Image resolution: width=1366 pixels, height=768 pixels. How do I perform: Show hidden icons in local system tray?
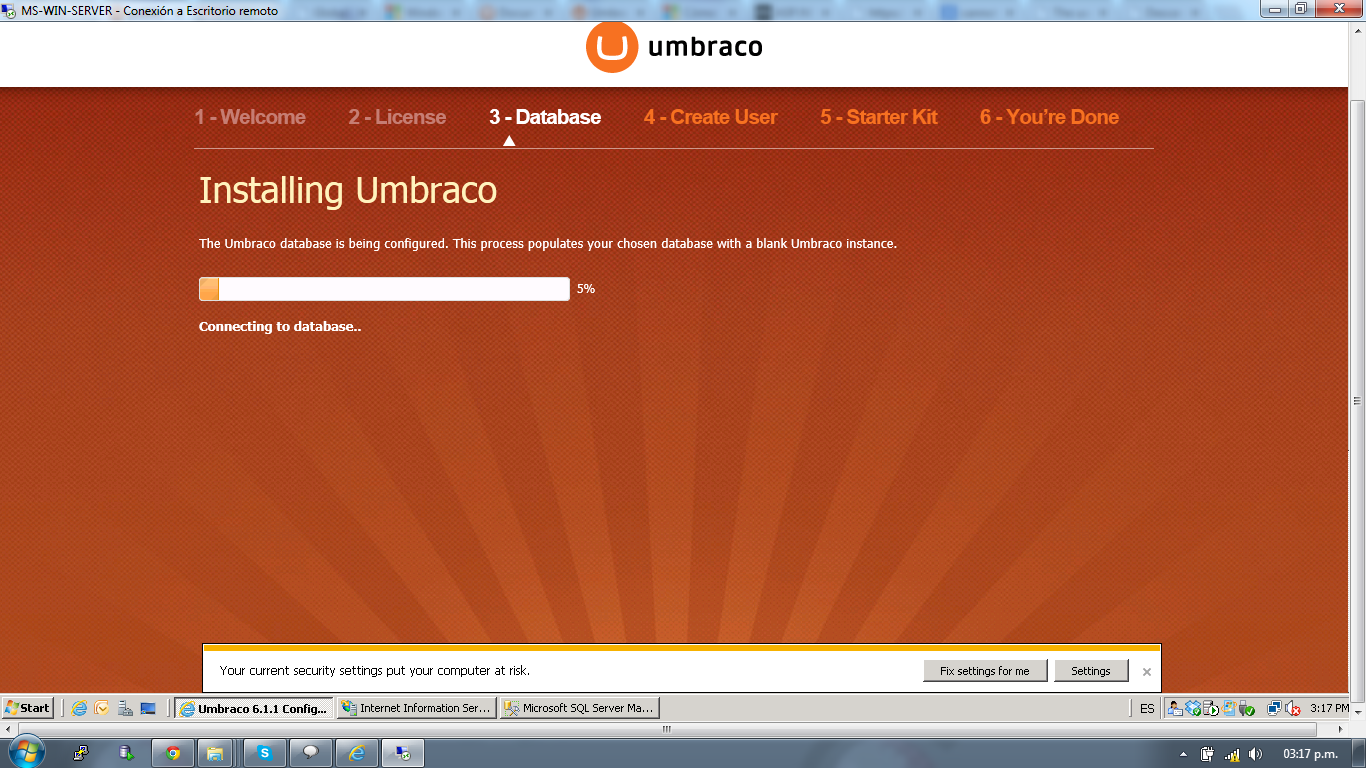[x=1184, y=754]
